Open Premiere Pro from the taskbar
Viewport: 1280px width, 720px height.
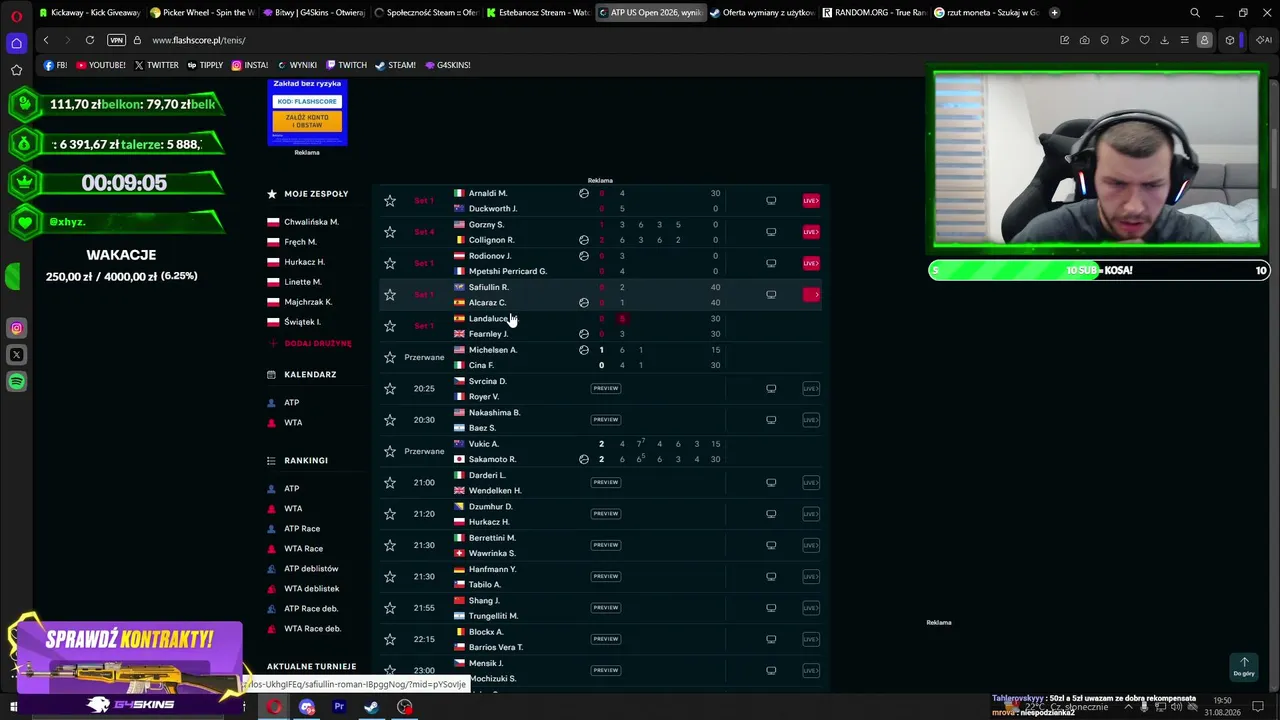(339, 707)
